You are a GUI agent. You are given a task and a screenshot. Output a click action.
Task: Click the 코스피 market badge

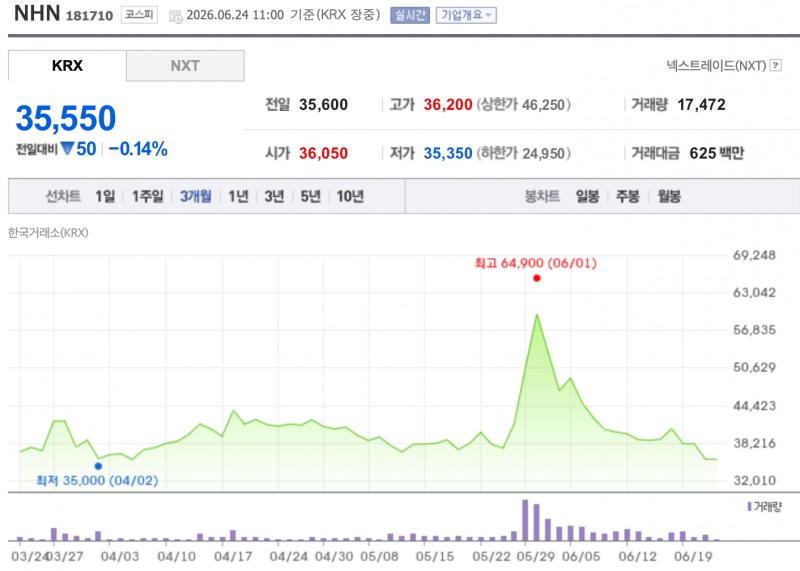pos(139,15)
